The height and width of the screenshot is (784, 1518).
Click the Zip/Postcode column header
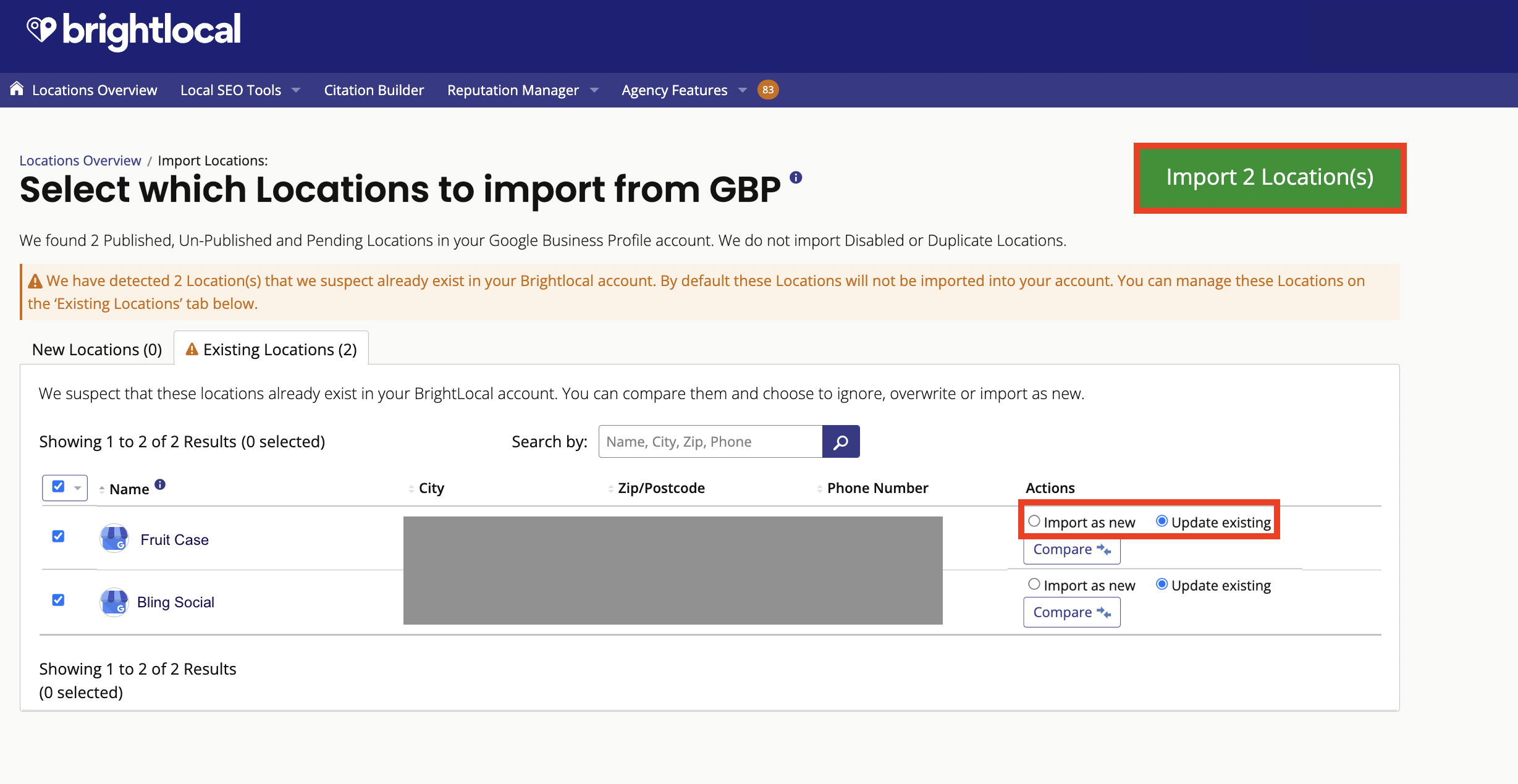click(x=661, y=488)
